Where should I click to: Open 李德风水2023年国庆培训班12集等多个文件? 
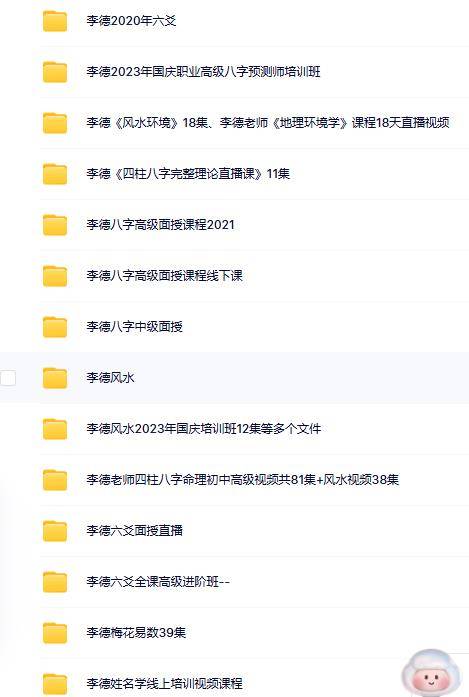[204, 429]
